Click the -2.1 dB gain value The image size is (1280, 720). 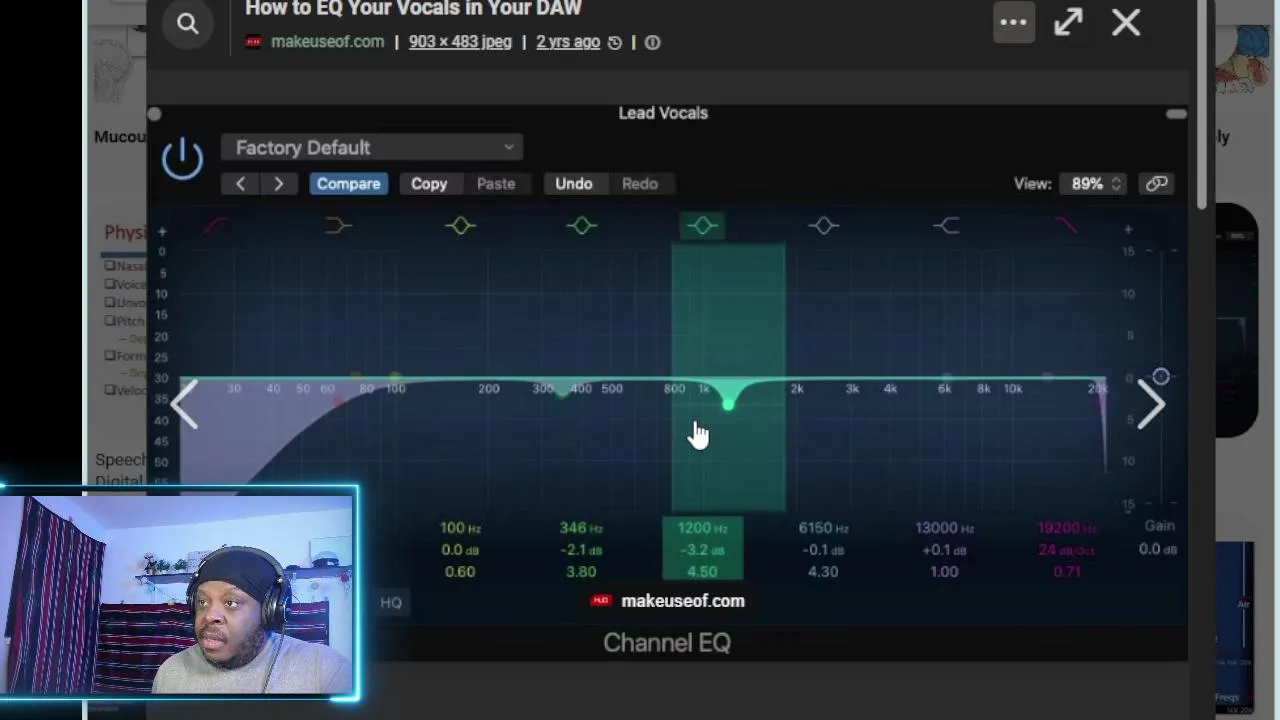click(x=581, y=550)
